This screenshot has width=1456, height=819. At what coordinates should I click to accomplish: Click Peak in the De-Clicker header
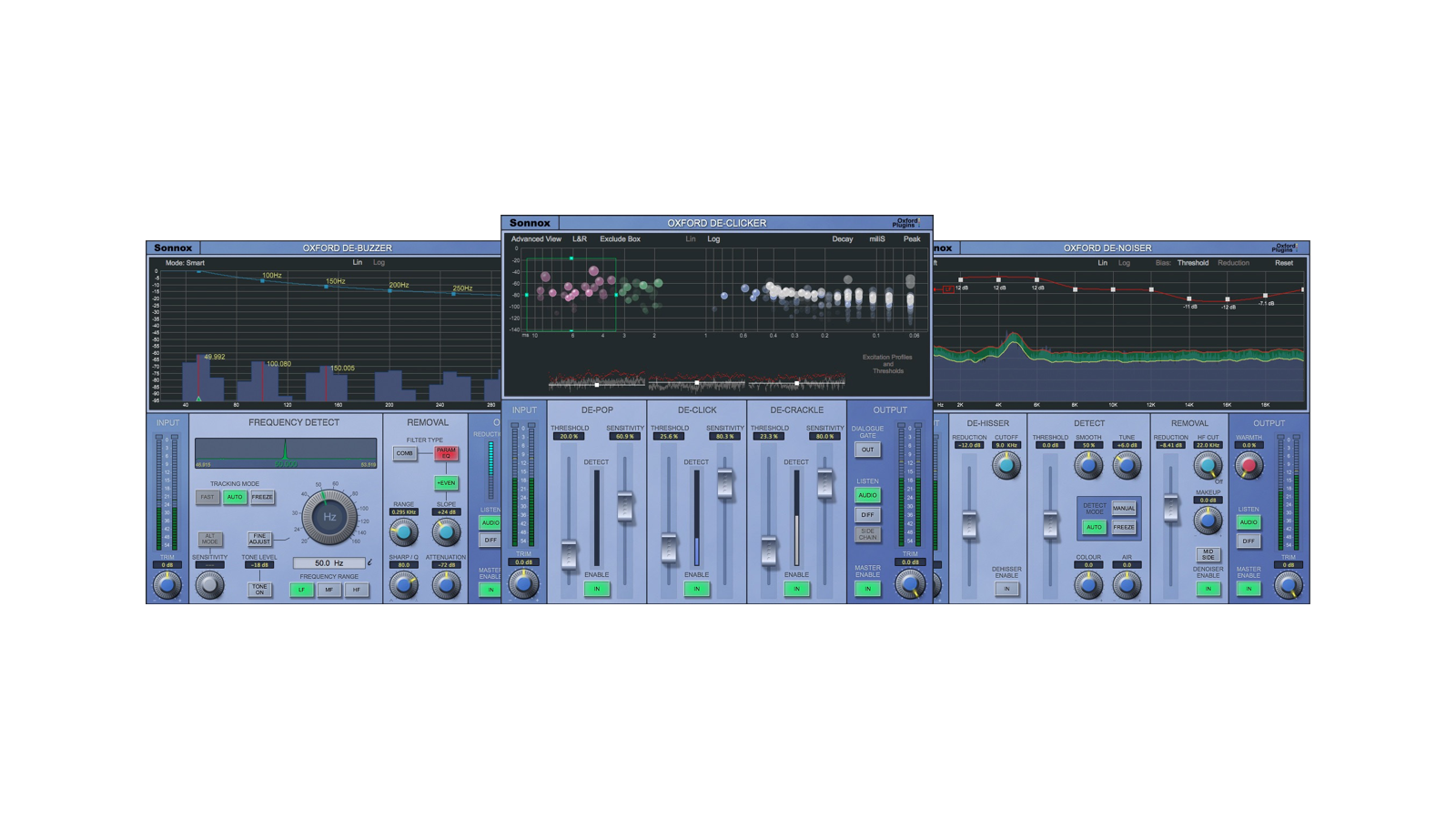912,239
